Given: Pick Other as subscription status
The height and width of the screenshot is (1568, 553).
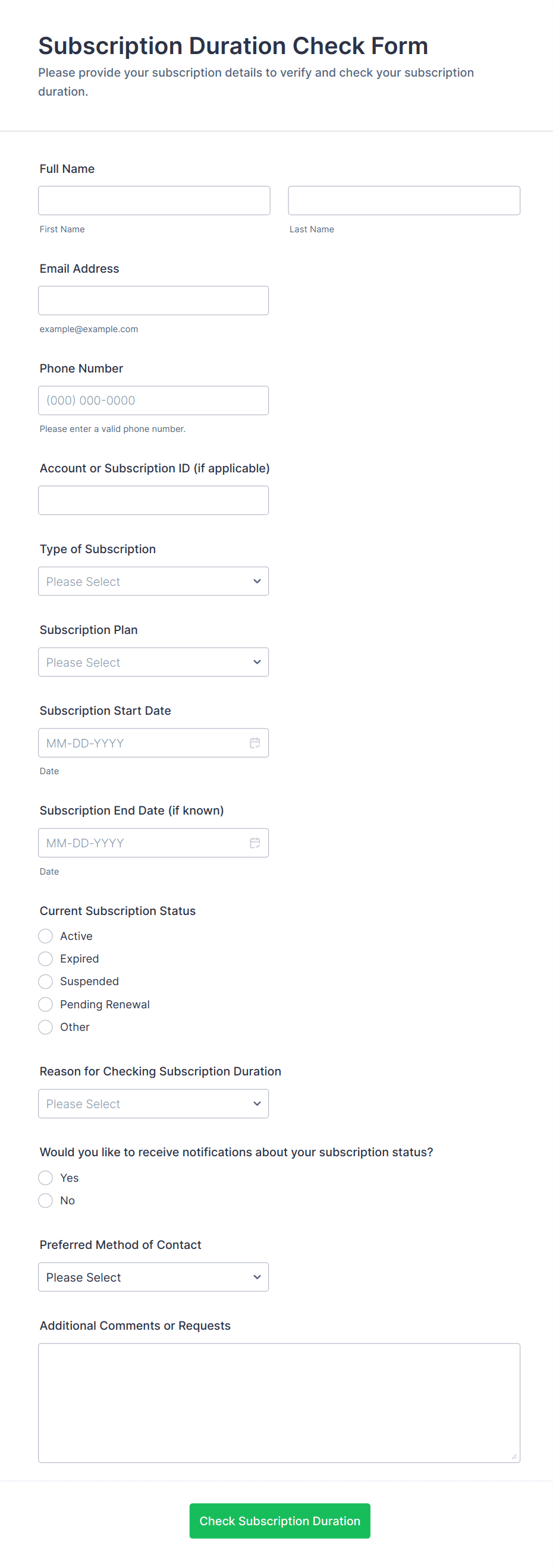Looking at the screenshot, I should point(46,1027).
